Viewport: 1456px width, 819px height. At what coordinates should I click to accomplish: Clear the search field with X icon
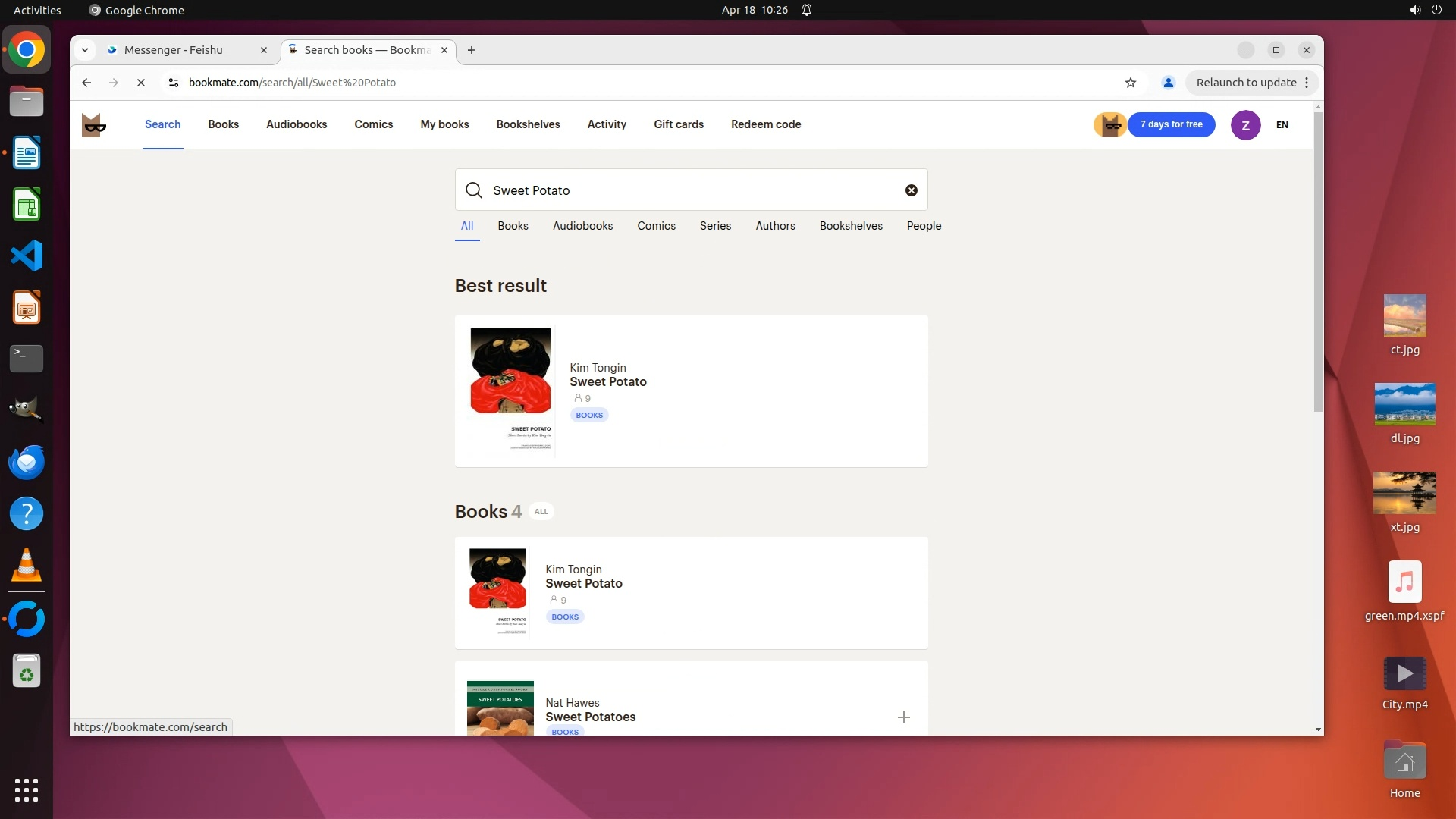[912, 190]
